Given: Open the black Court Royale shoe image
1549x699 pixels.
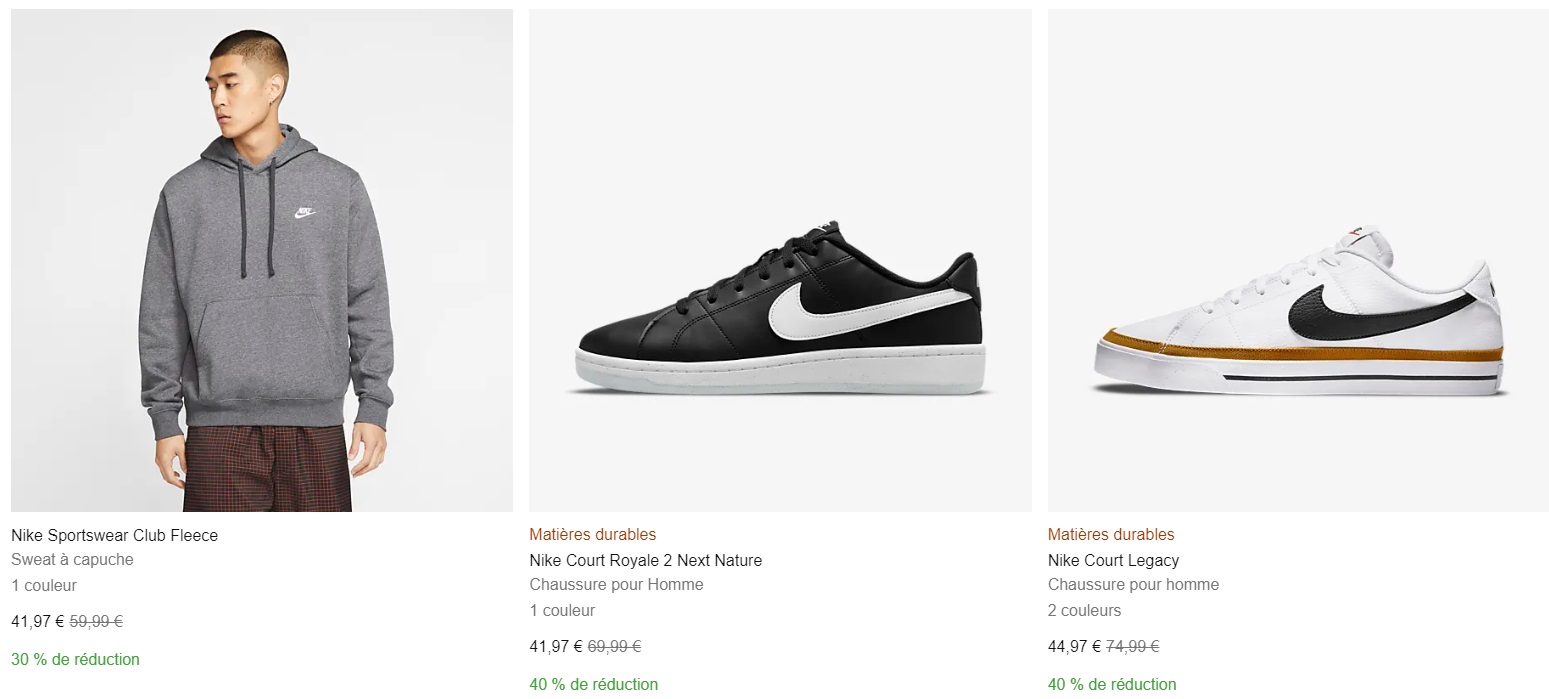Looking at the screenshot, I should [780, 260].
